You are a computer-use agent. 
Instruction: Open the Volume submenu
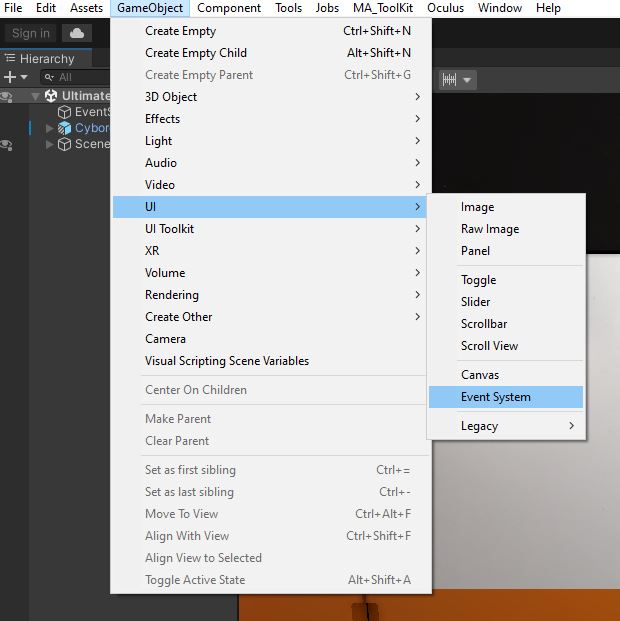tap(270, 273)
